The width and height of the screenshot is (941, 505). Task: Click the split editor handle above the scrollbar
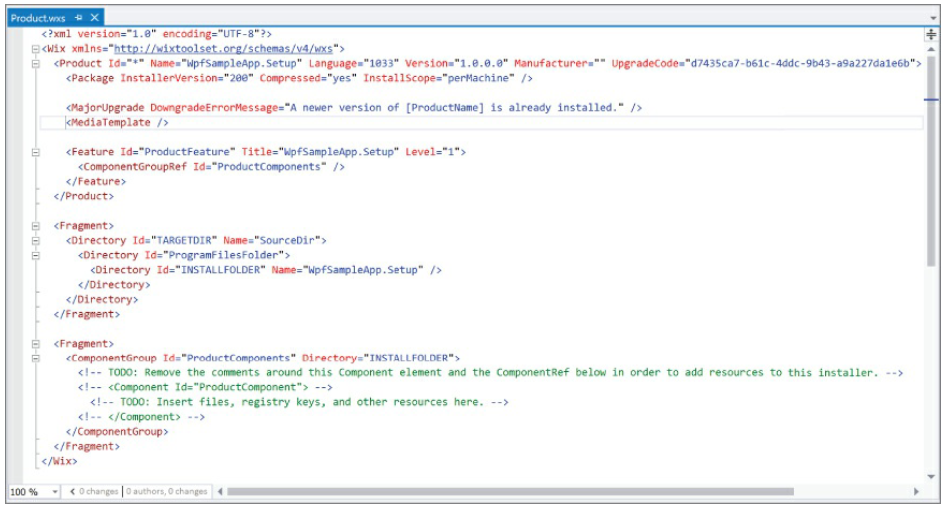pyautogui.click(x=930, y=34)
